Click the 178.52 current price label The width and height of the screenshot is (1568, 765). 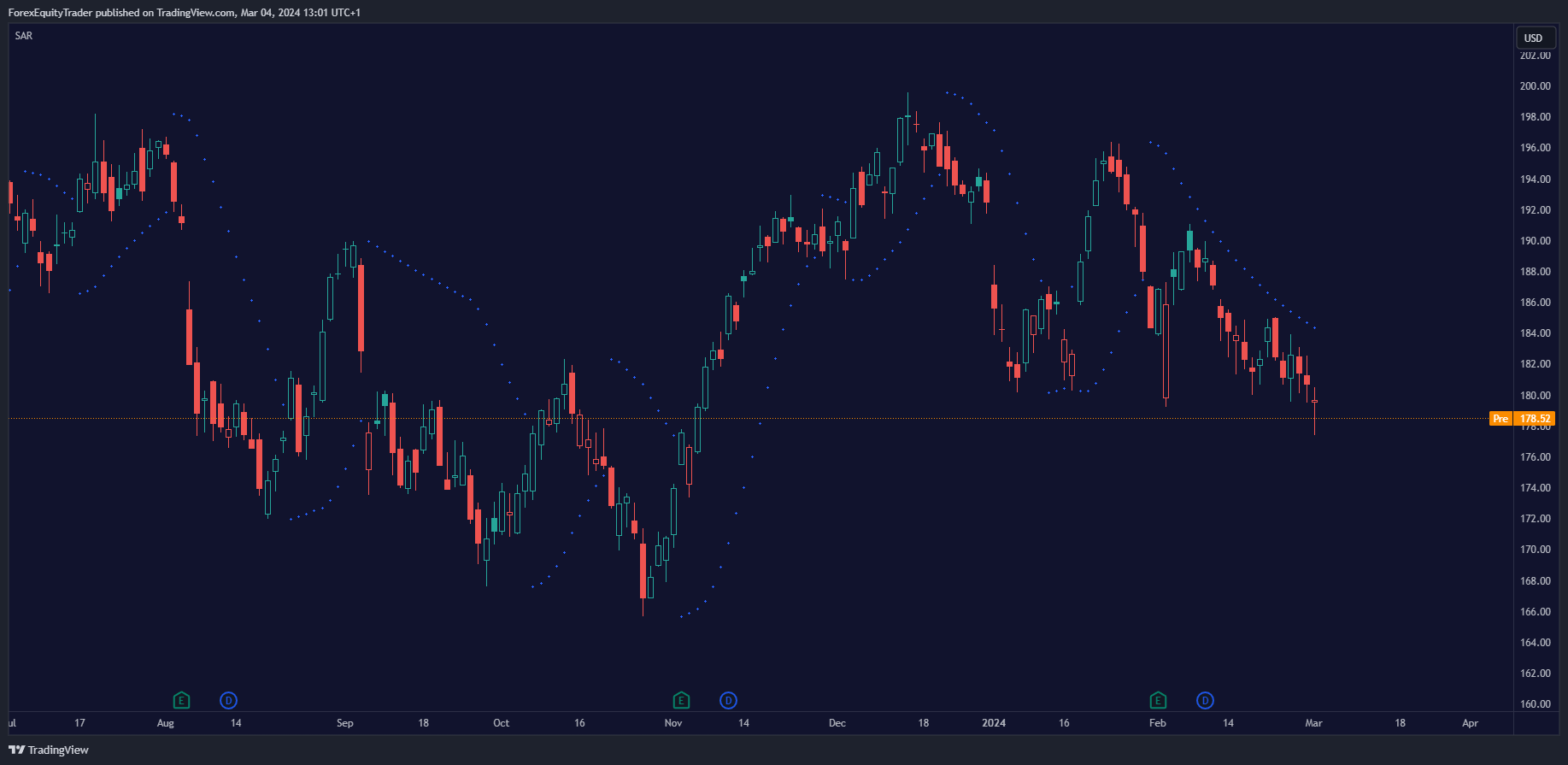[1536, 419]
